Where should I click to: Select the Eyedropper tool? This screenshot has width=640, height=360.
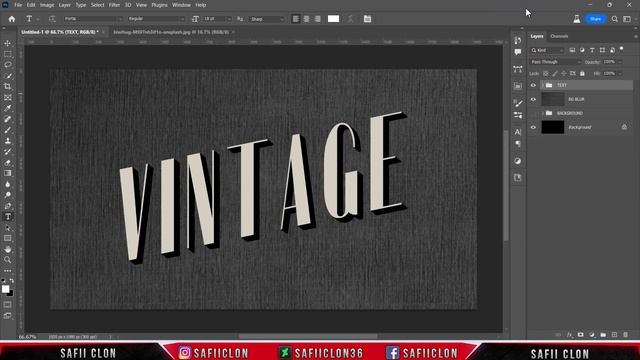tap(8, 108)
